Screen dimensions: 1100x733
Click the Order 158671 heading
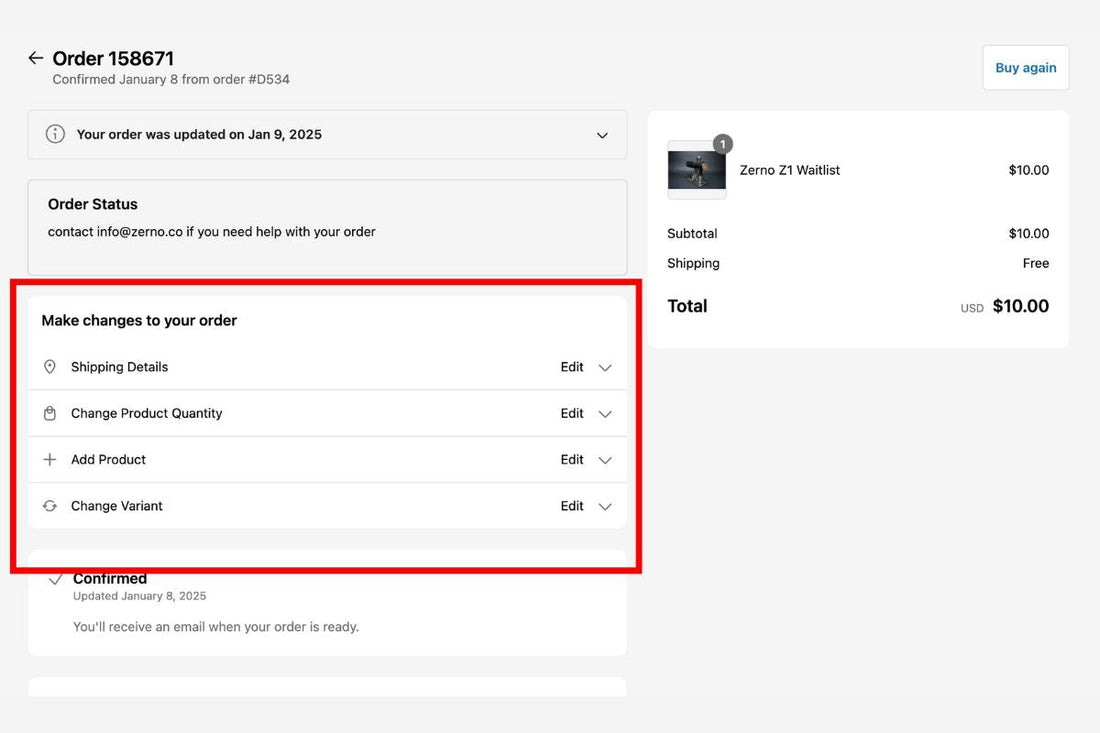pos(113,58)
